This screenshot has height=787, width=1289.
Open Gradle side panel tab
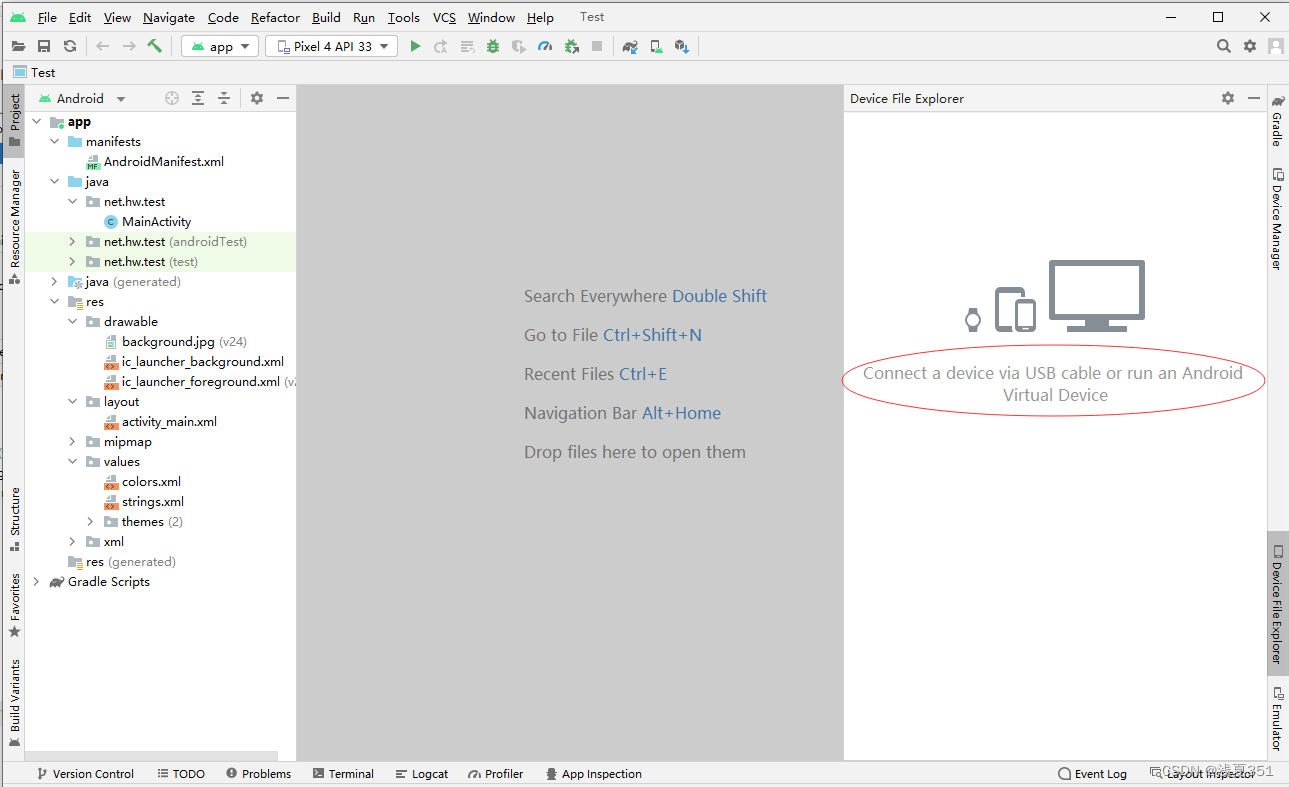point(1277,121)
